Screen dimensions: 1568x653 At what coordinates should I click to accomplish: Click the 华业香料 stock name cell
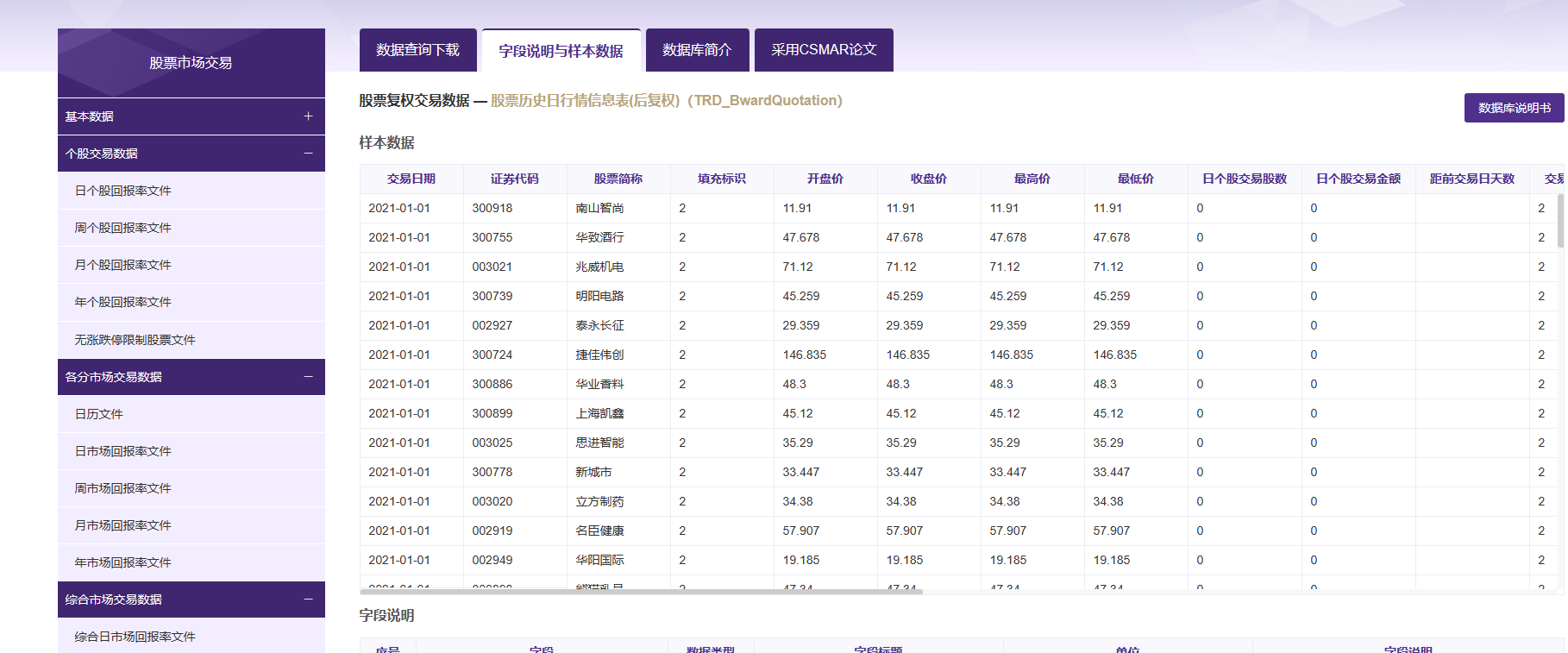[618, 384]
